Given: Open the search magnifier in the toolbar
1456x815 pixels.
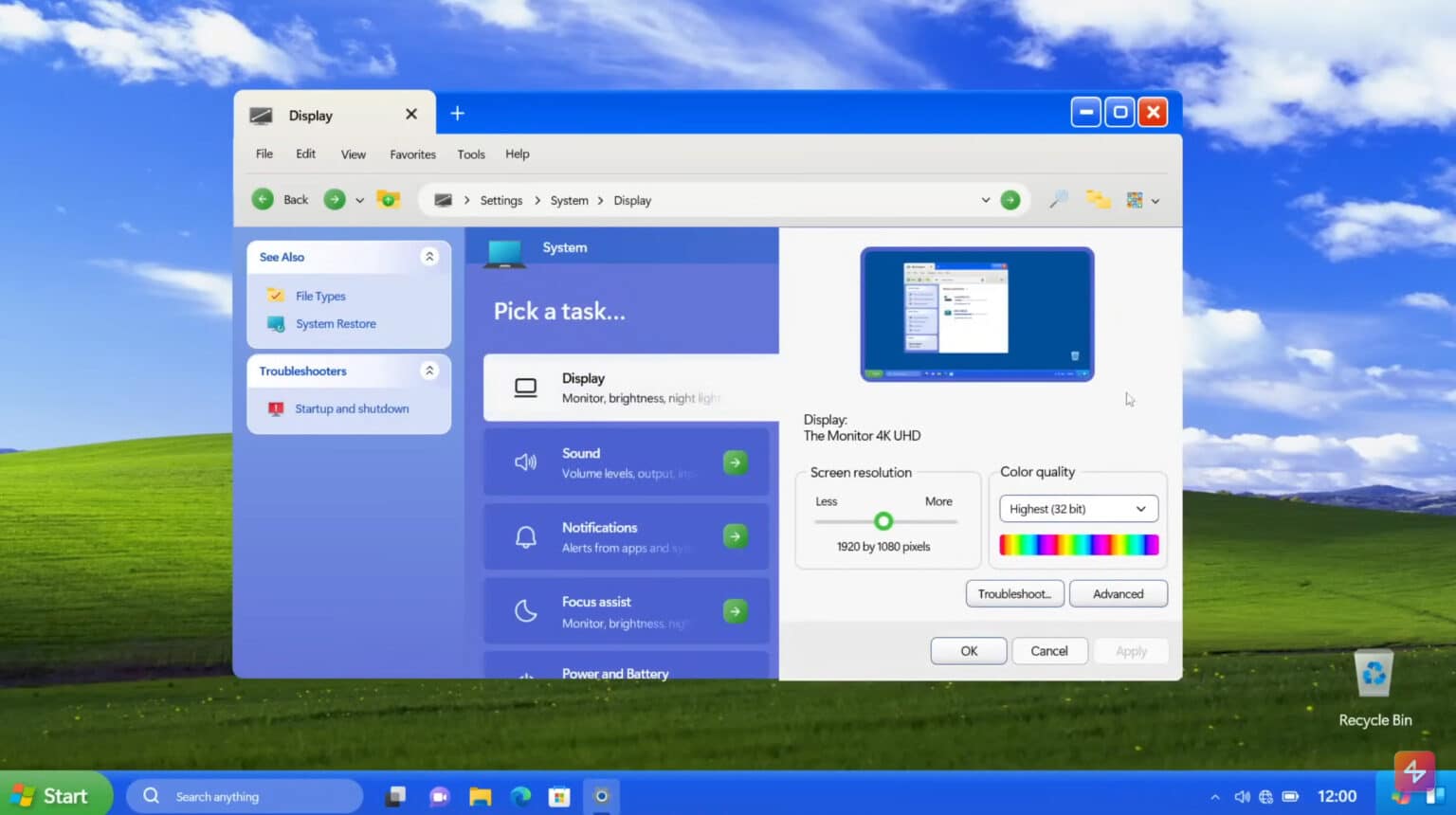Looking at the screenshot, I should 1058,200.
